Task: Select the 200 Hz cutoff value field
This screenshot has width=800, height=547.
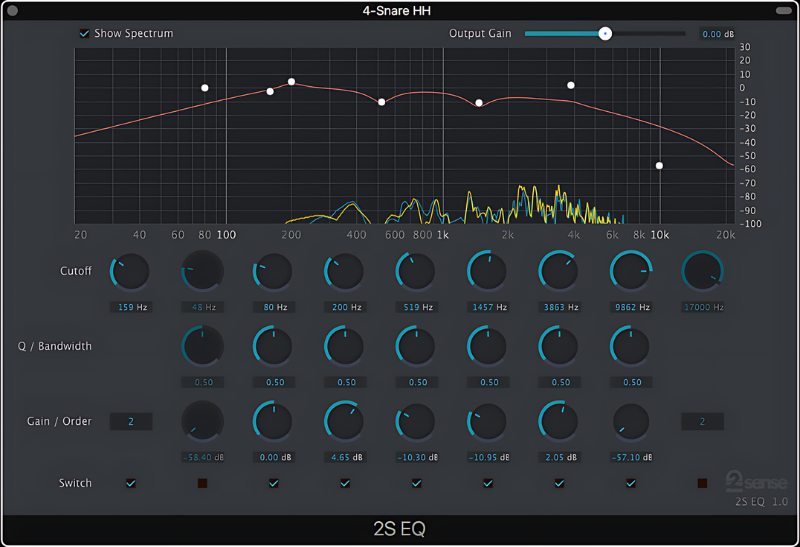Action: (x=345, y=307)
